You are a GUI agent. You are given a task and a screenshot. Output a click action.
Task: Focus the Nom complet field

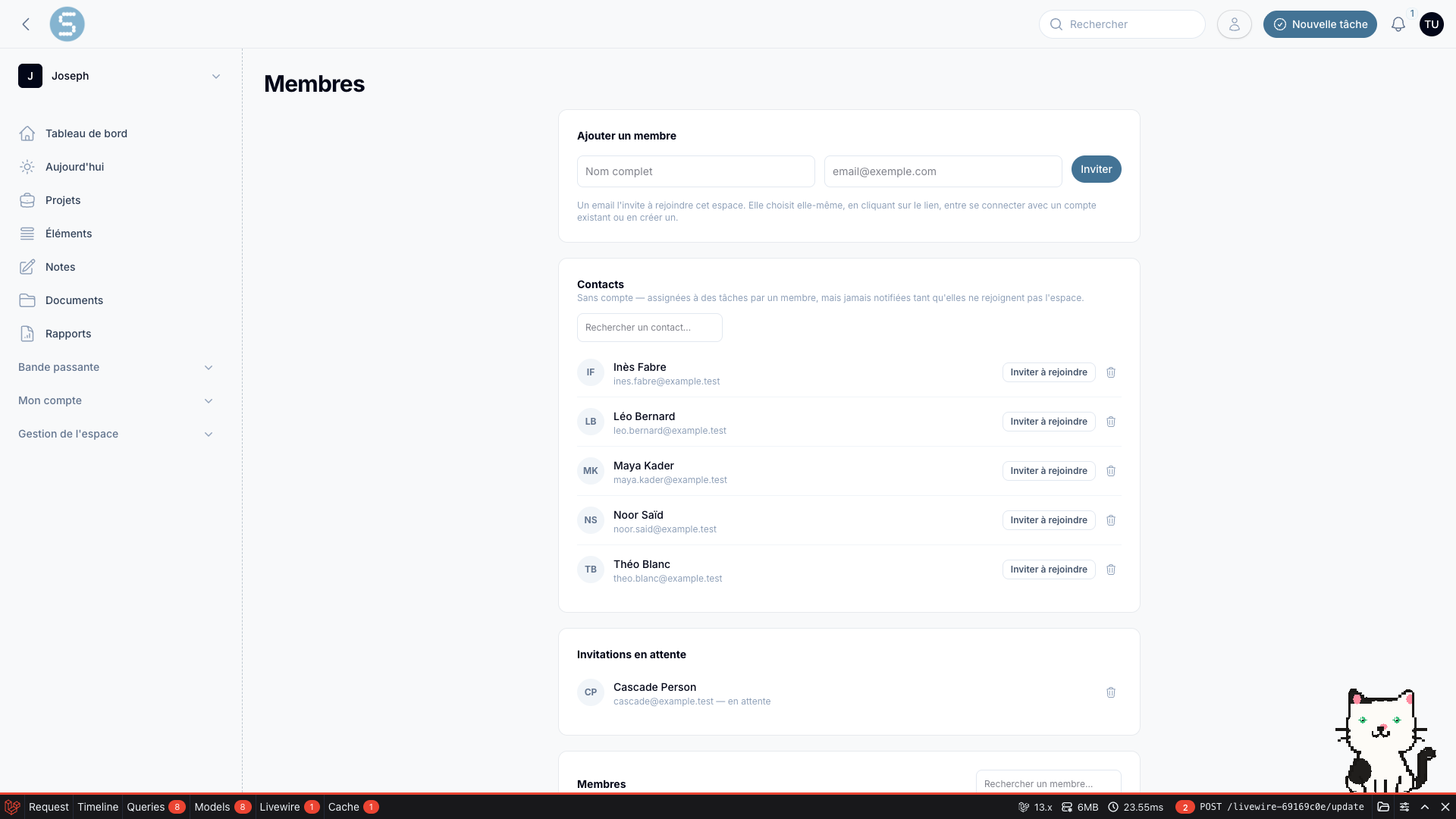point(695,171)
